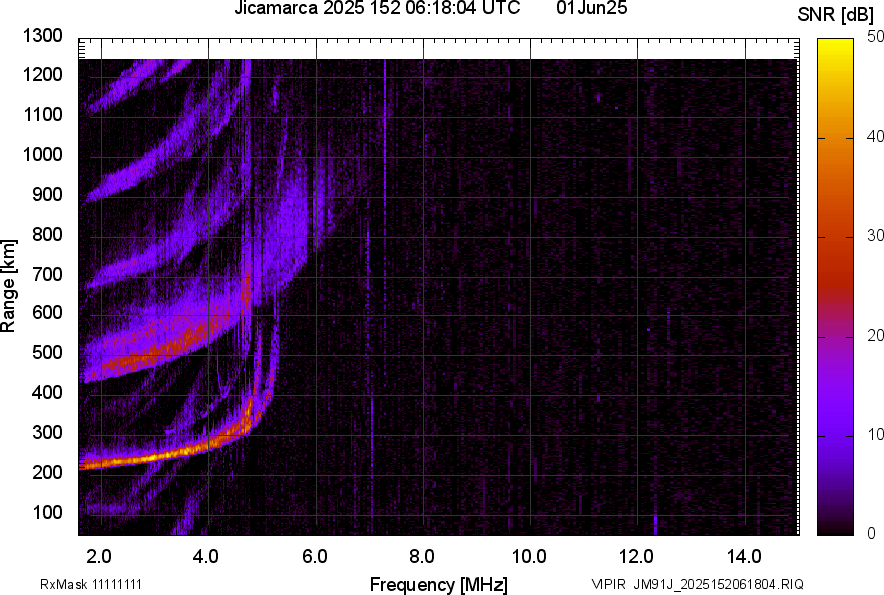Click the range axis tick '1200'
The width and height of the screenshot is (884, 595).
click(42, 74)
